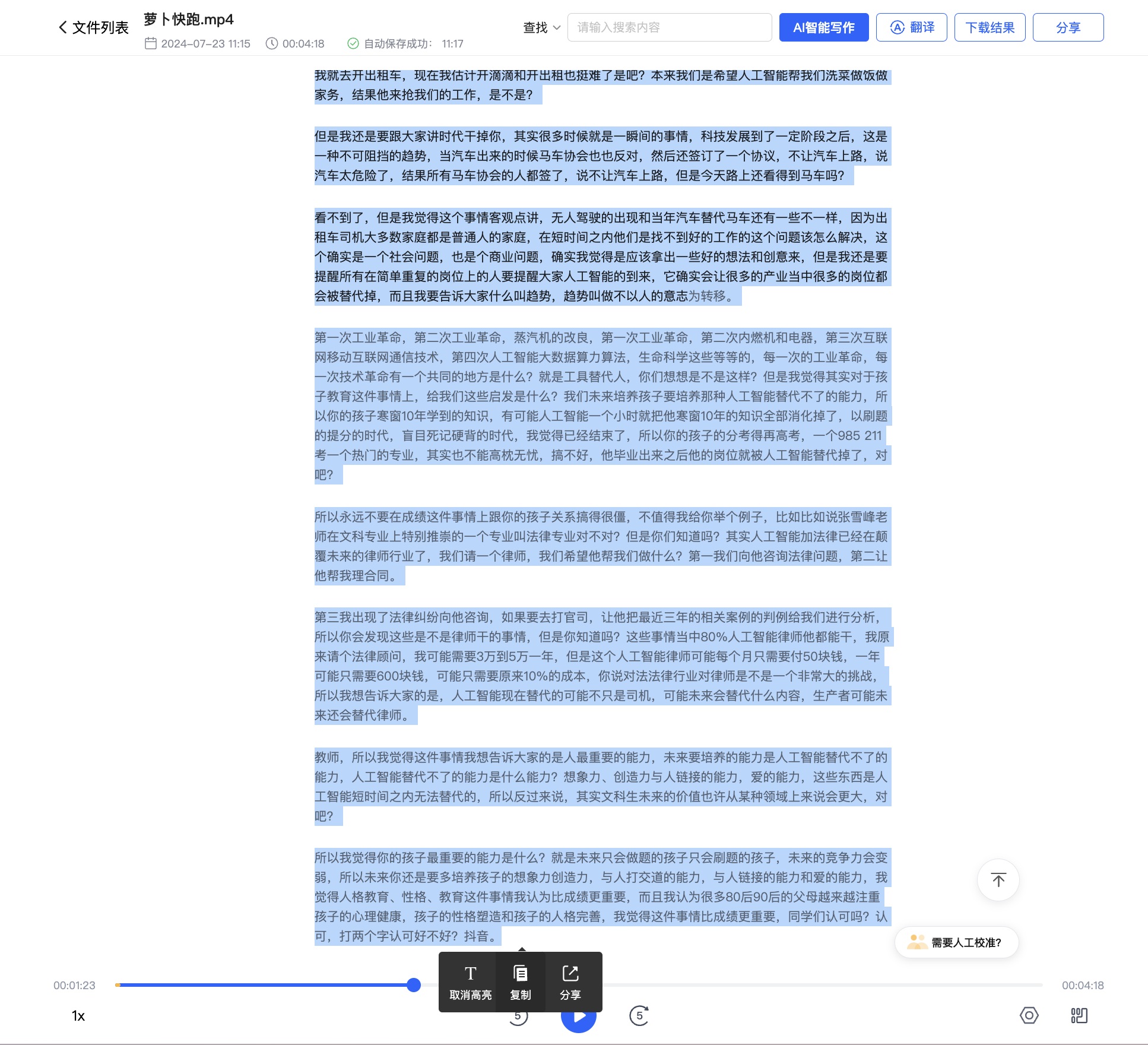Rewind playback 5 seconds
1148x1045 pixels.
[518, 1016]
